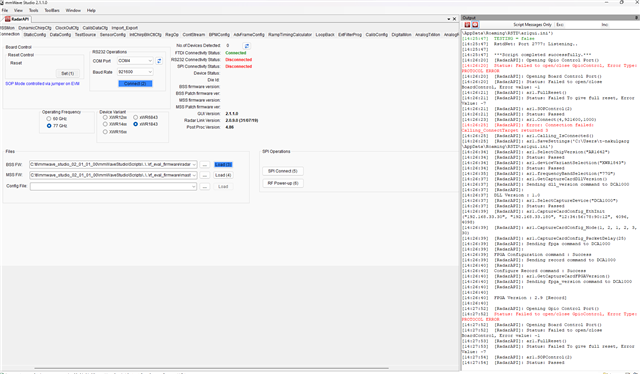Image resolution: width=640 pixels, height=374 pixels.
Task: Expand the MSS FW path dropdown
Action: click(194, 175)
